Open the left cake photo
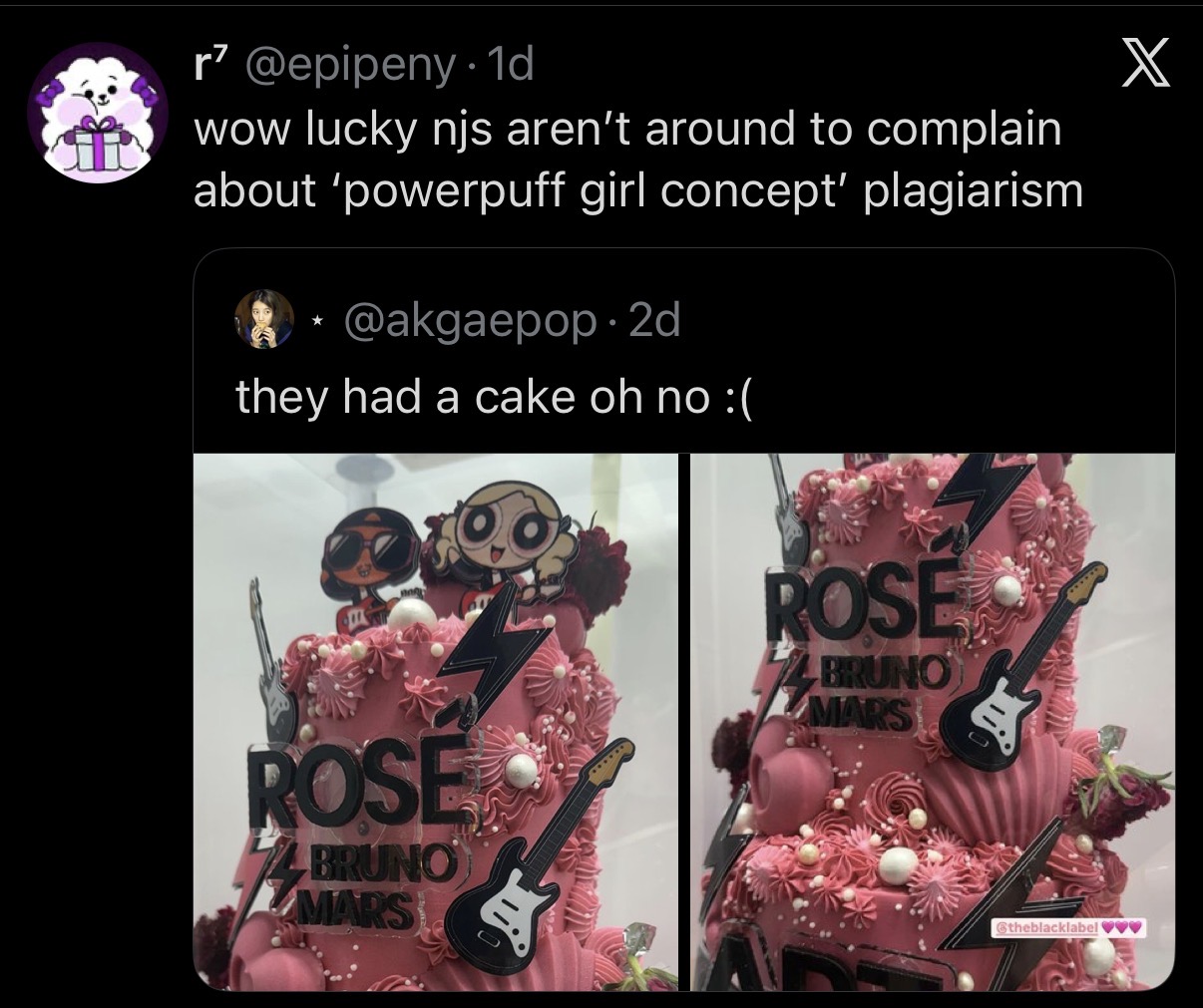Viewport: 1203px width, 1008px height. (x=435, y=722)
